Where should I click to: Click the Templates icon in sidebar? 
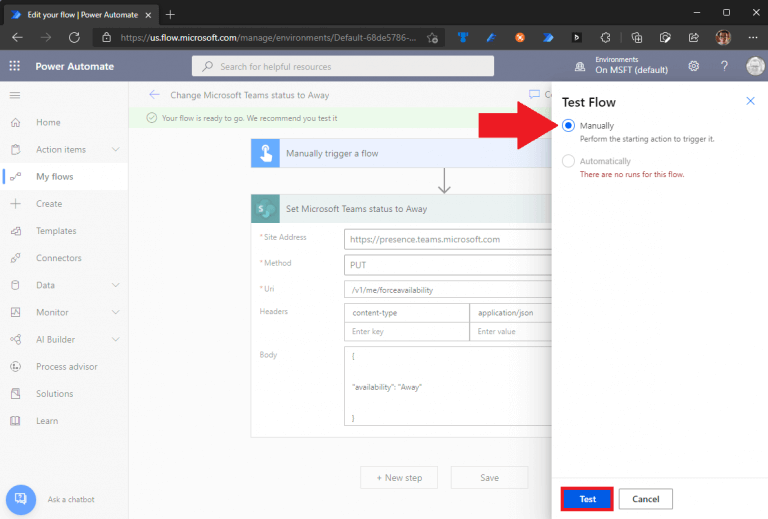pos(16,231)
